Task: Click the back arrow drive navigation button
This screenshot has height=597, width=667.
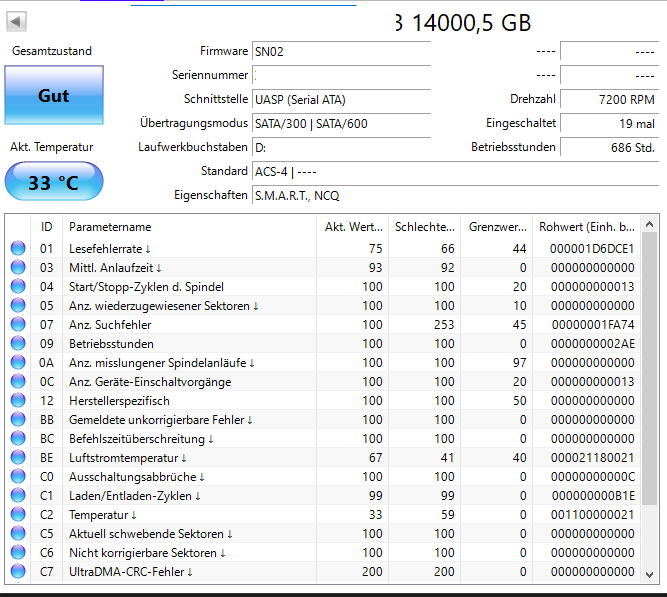Action: 16,21
